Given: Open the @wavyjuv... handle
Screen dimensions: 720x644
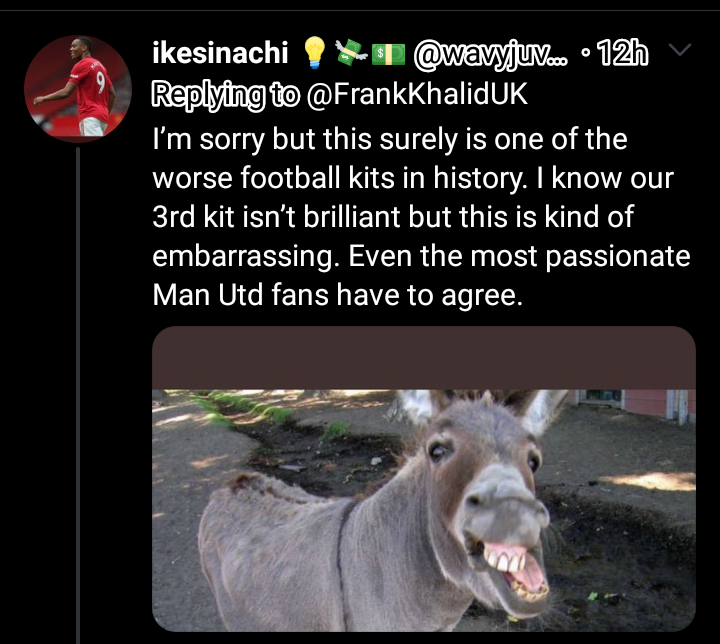Looking at the screenshot, I should click(490, 55).
